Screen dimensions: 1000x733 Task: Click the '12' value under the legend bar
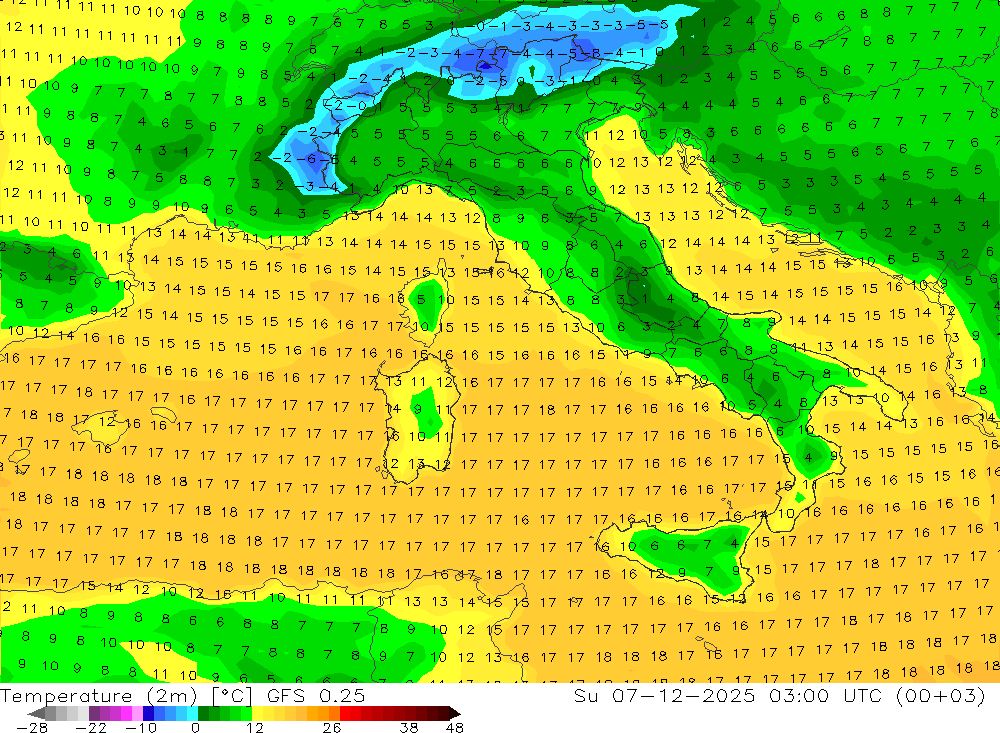pos(254,728)
